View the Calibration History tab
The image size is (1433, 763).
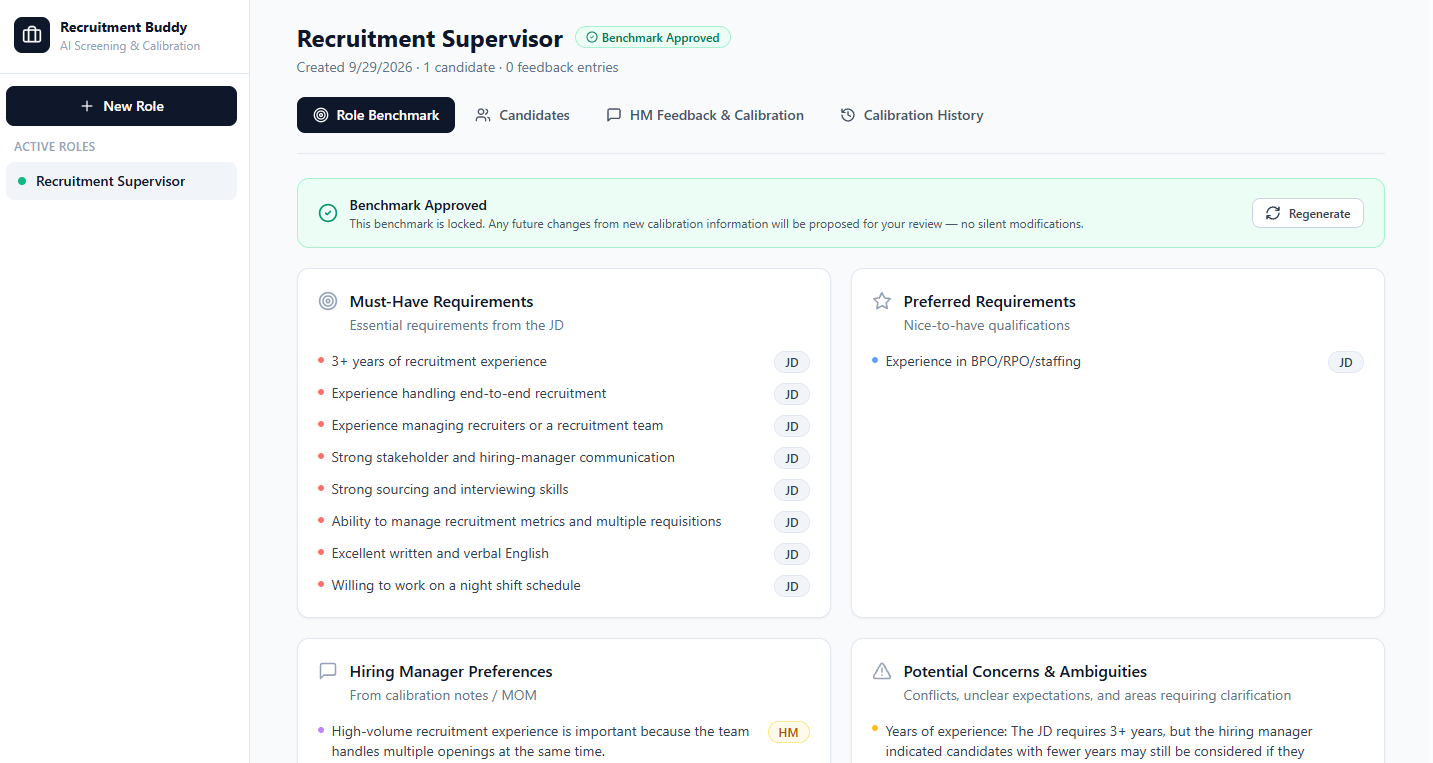coord(912,115)
